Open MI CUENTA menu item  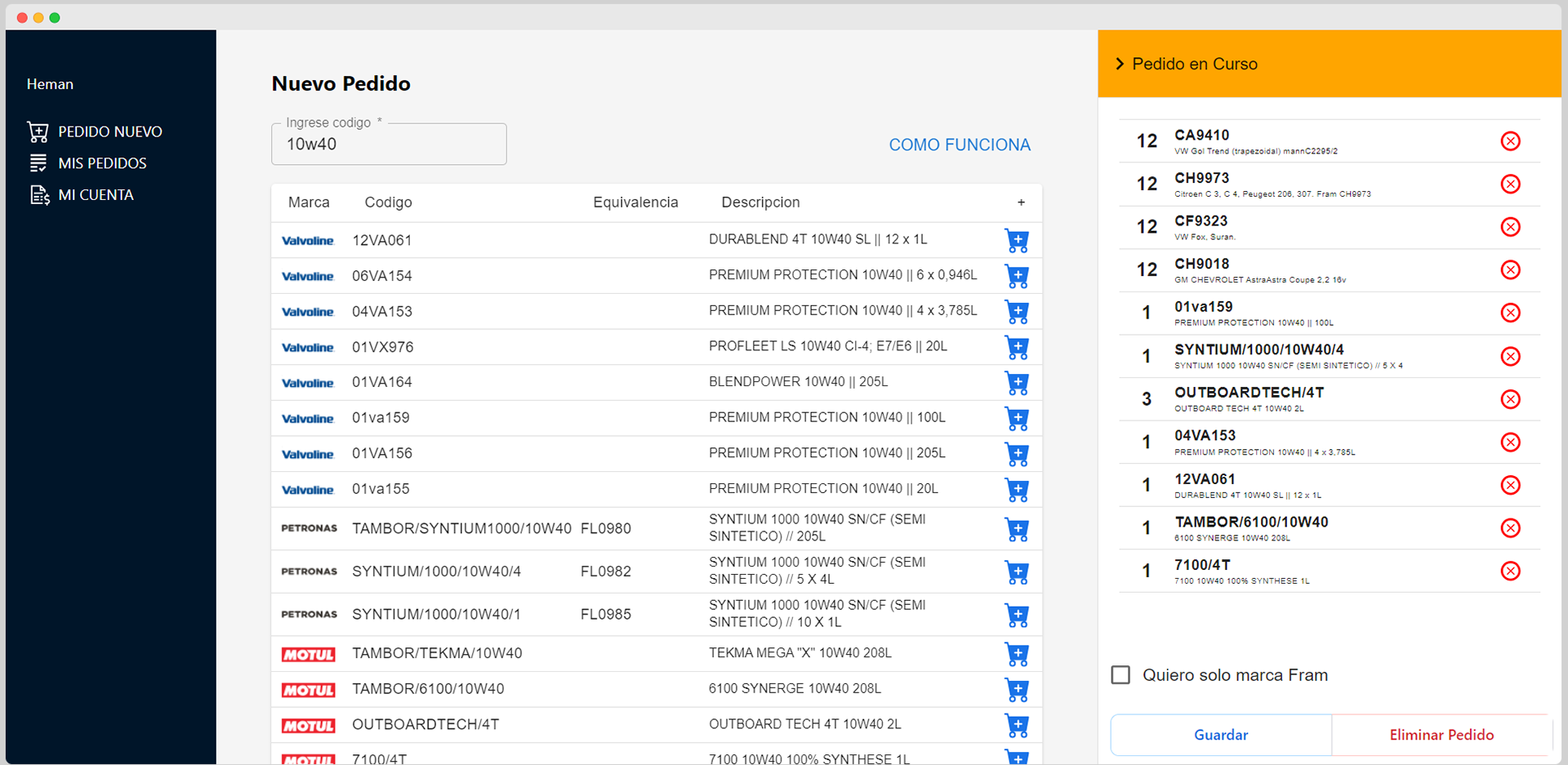(x=96, y=195)
